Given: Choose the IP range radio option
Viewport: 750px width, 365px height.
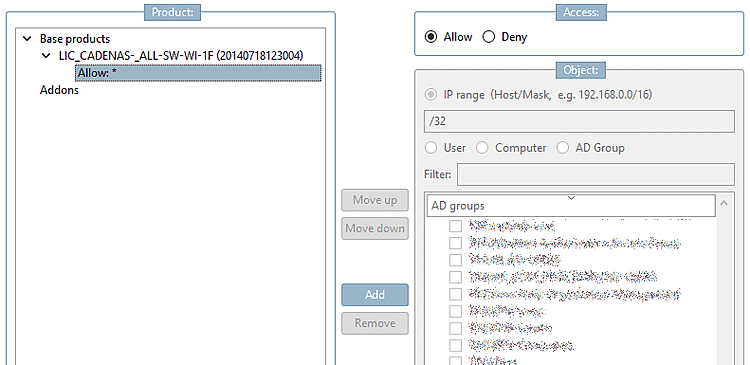Looking at the screenshot, I should click(431, 95).
